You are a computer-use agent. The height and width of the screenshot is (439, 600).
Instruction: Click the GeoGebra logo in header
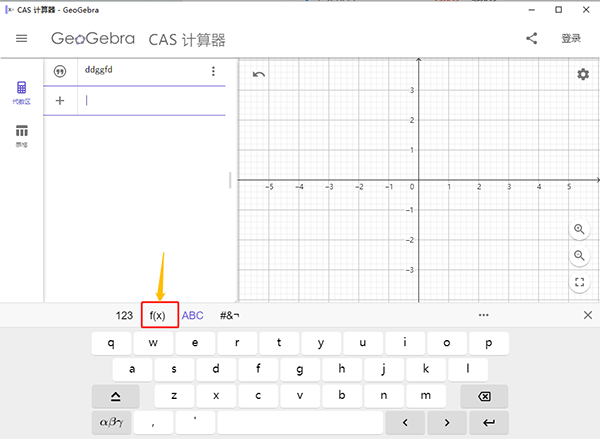93,39
